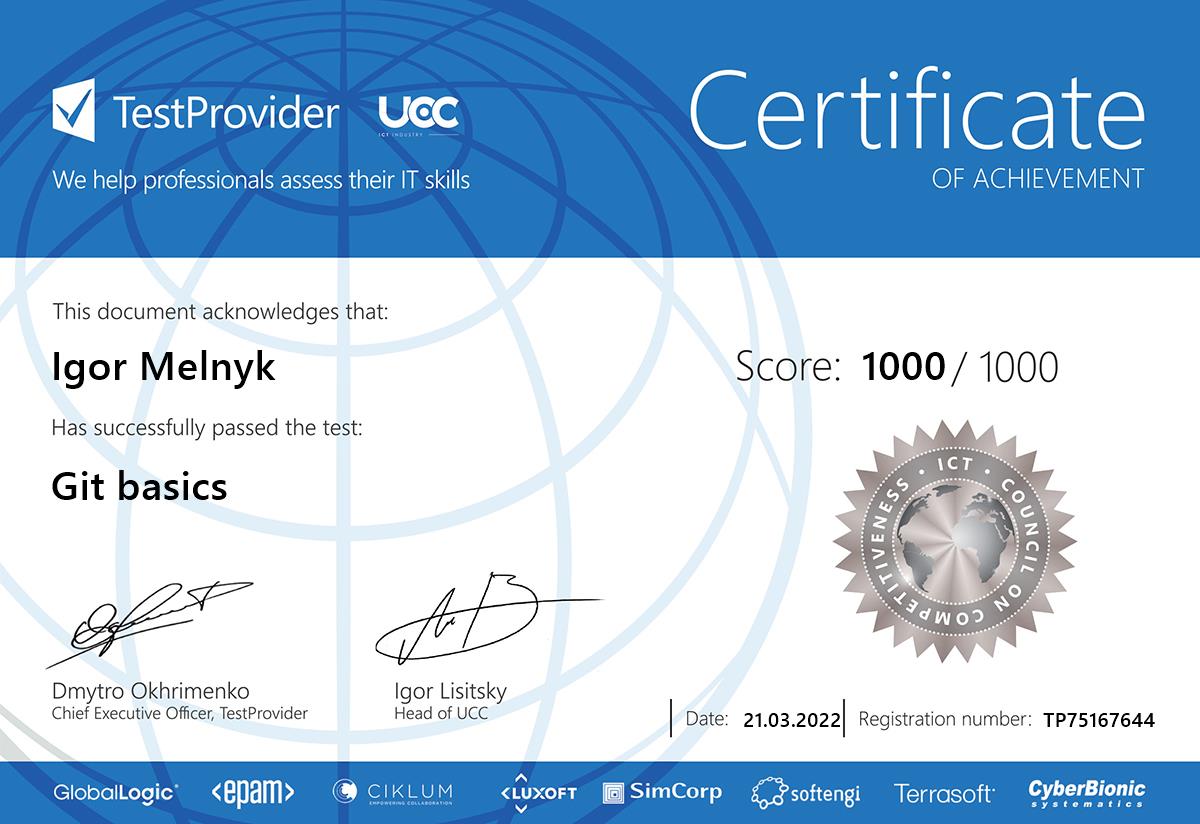Screen dimensions: 1200x824
Task: Click the UCC ICT Industry logo
Action: click(x=419, y=114)
